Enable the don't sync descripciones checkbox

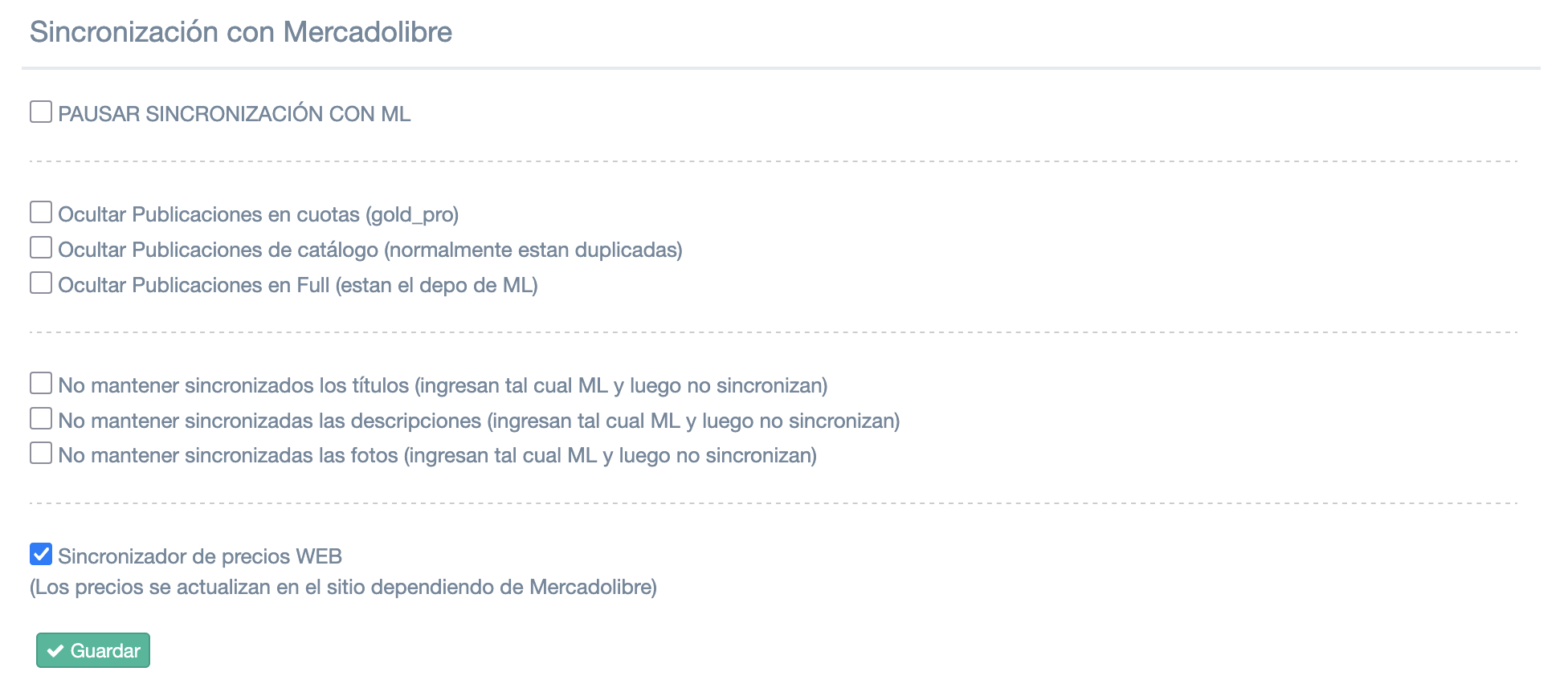(41, 418)
